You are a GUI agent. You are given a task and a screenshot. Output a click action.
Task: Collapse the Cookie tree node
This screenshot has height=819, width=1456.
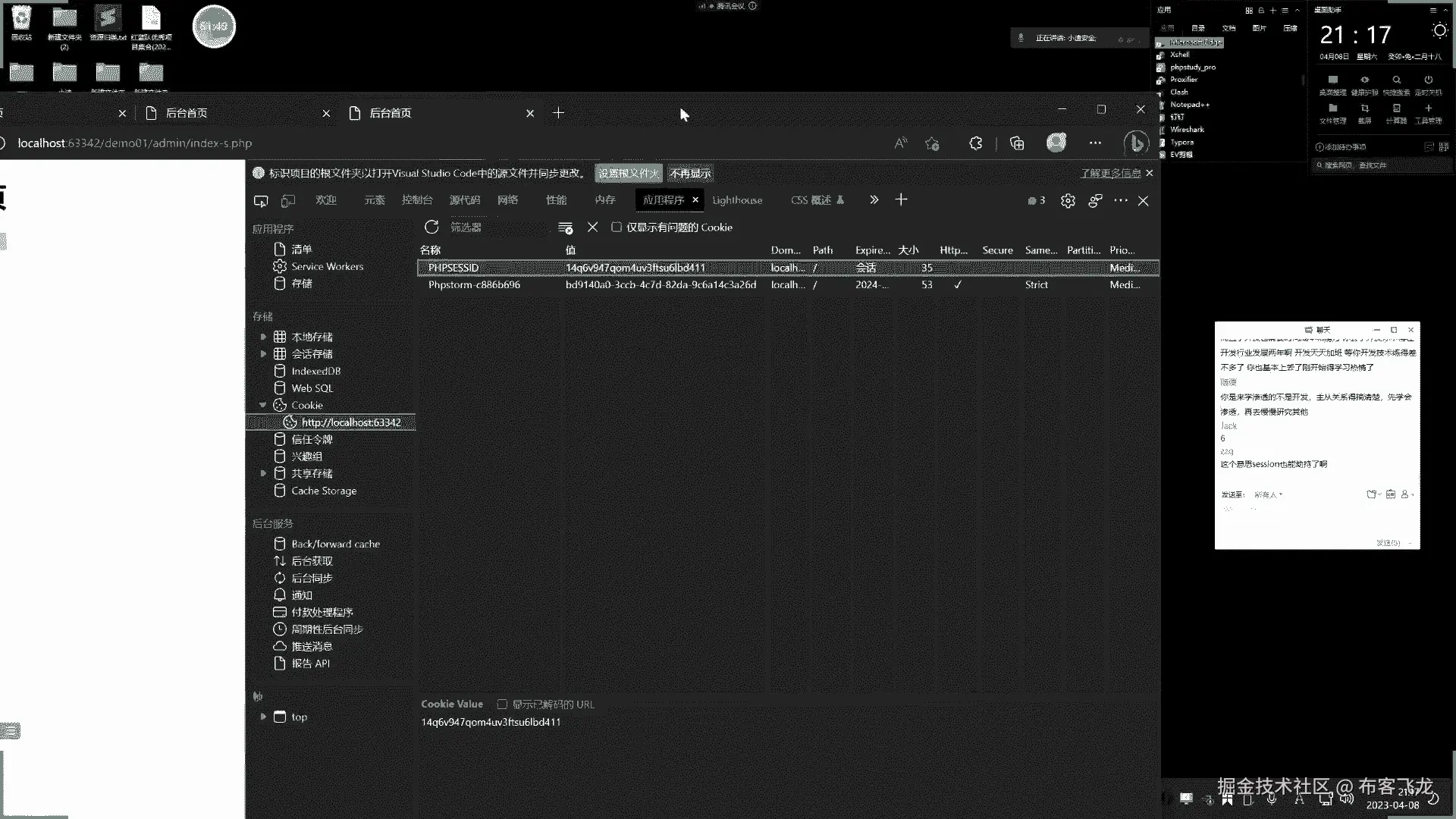click(263, 405)
